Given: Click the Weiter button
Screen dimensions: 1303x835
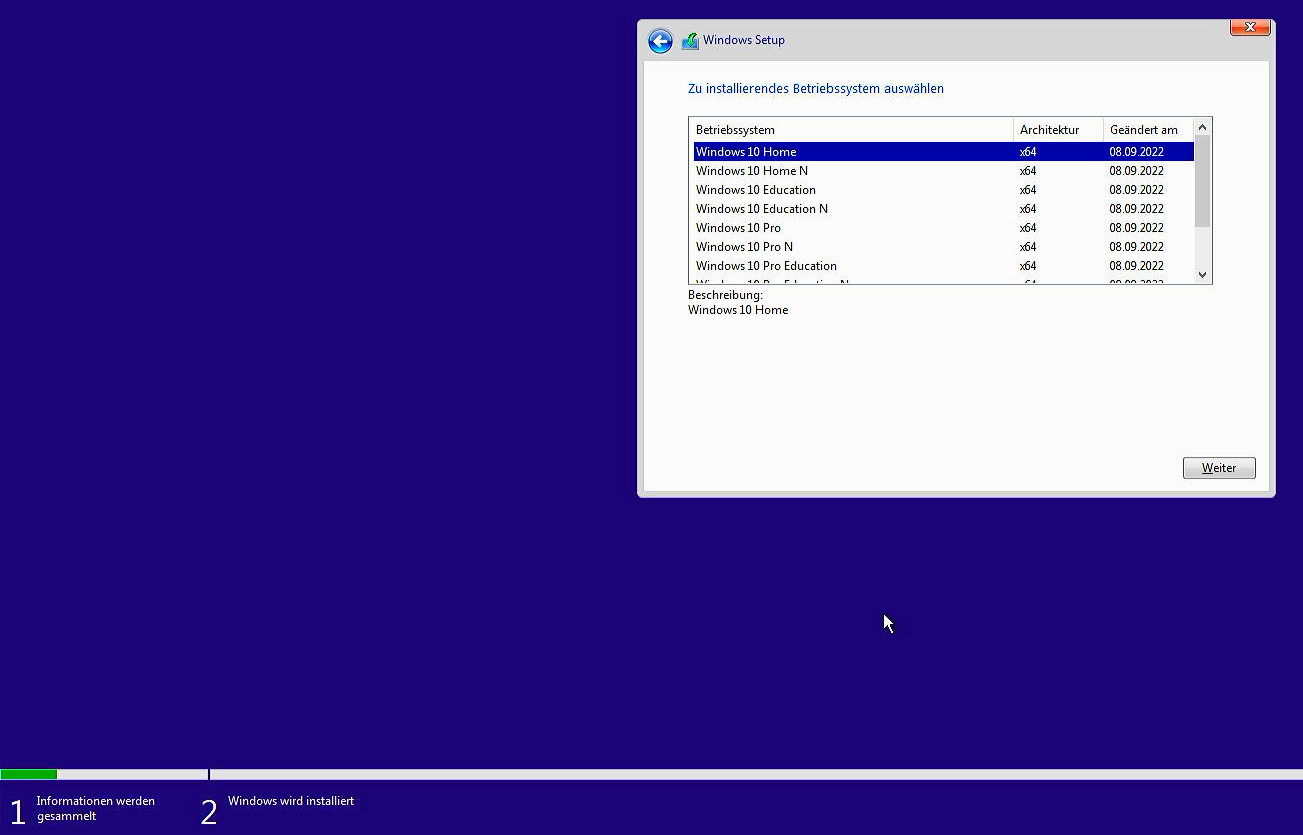Looking at the screenshot, I should (x=1219, y=468).
